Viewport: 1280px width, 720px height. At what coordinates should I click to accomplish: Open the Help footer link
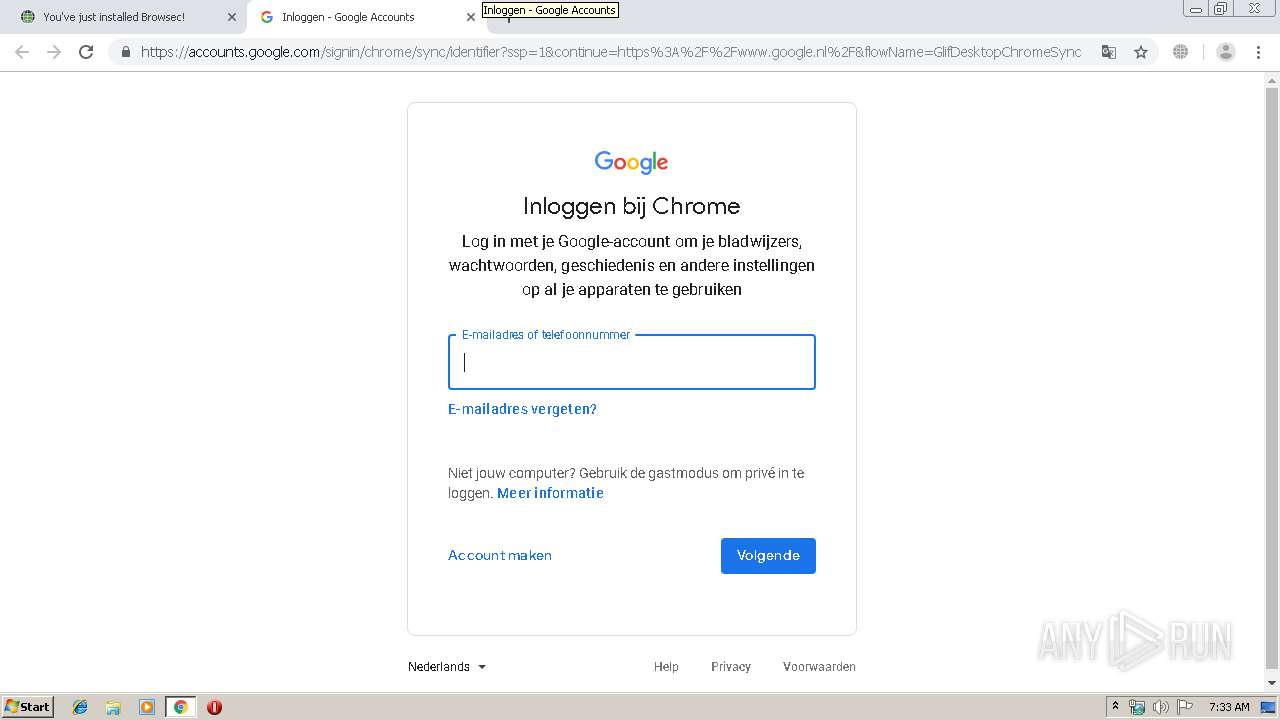coord(666,667)
